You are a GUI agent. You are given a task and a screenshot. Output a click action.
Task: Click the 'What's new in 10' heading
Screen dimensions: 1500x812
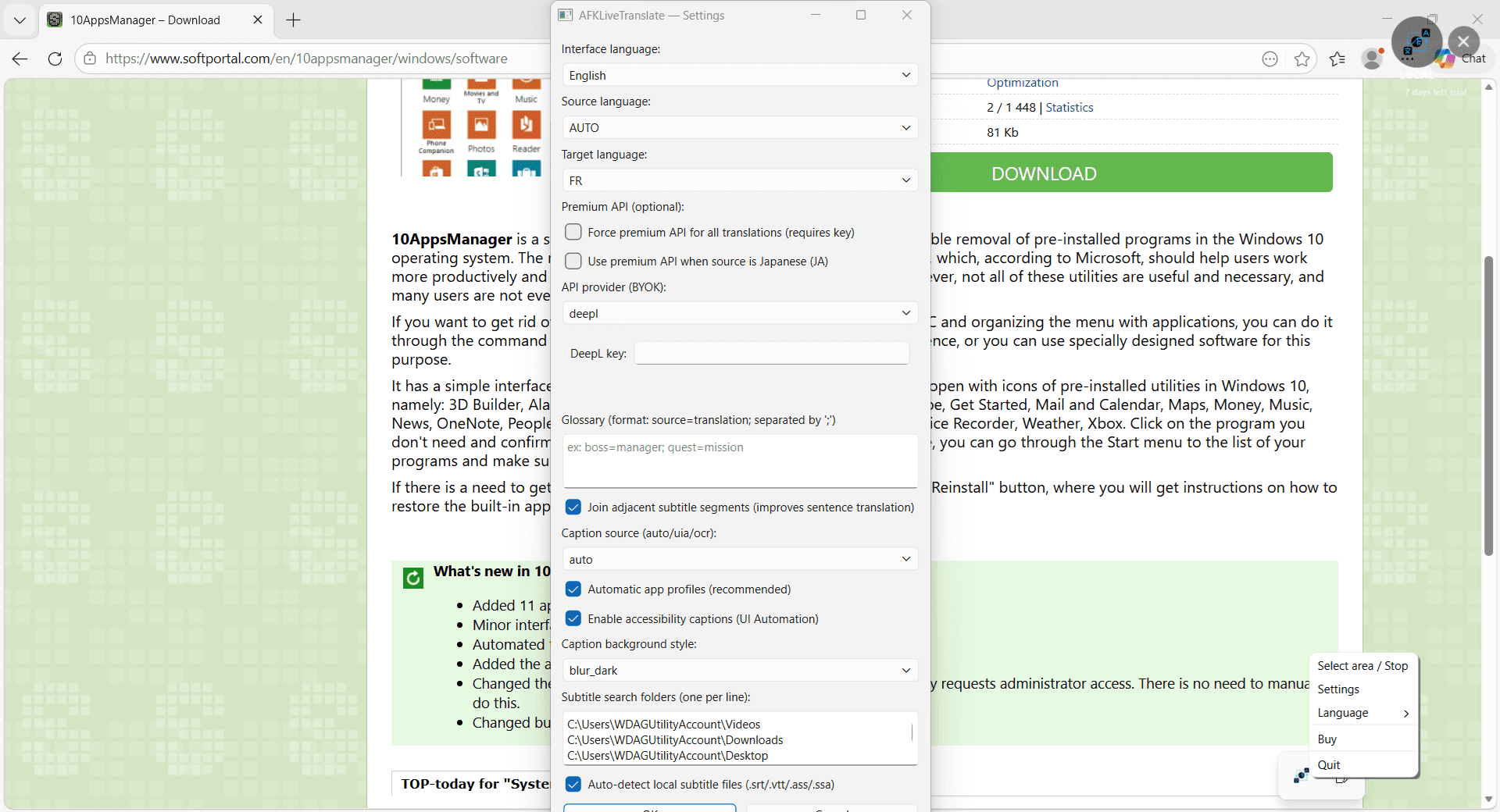pyautogui.click(x=492, y=572)
